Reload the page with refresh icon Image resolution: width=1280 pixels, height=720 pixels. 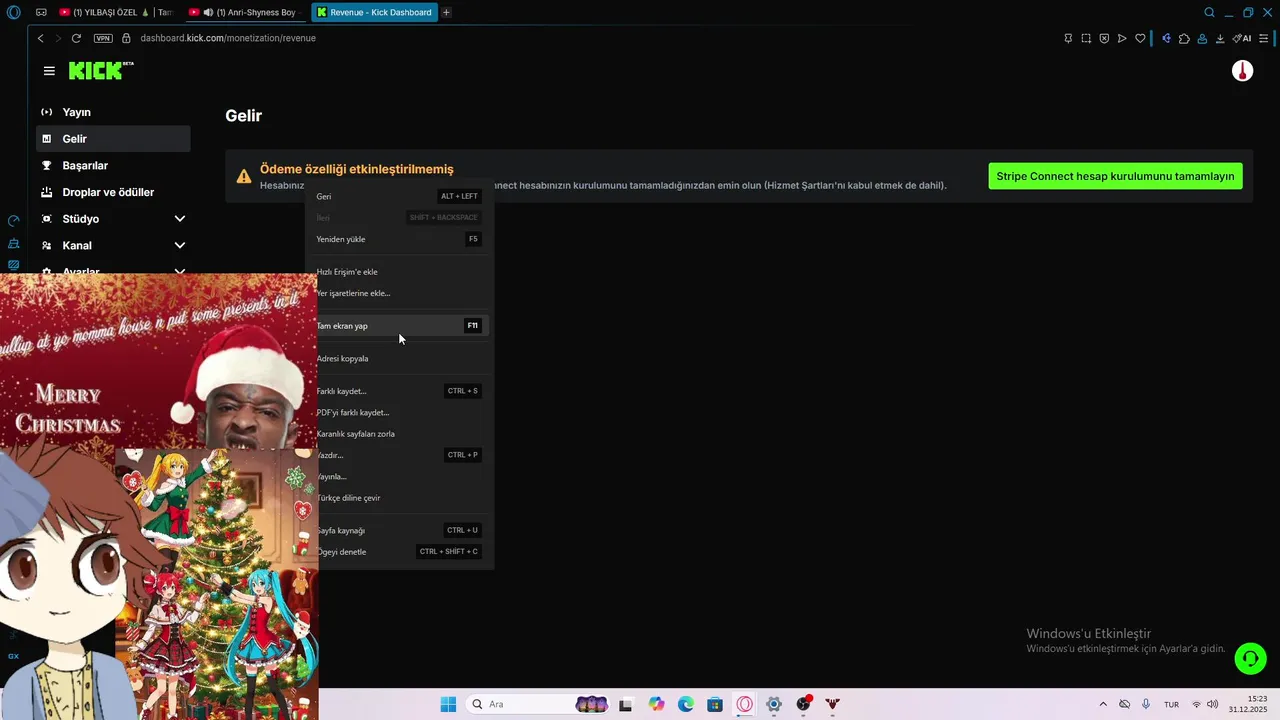click(76, 38)
